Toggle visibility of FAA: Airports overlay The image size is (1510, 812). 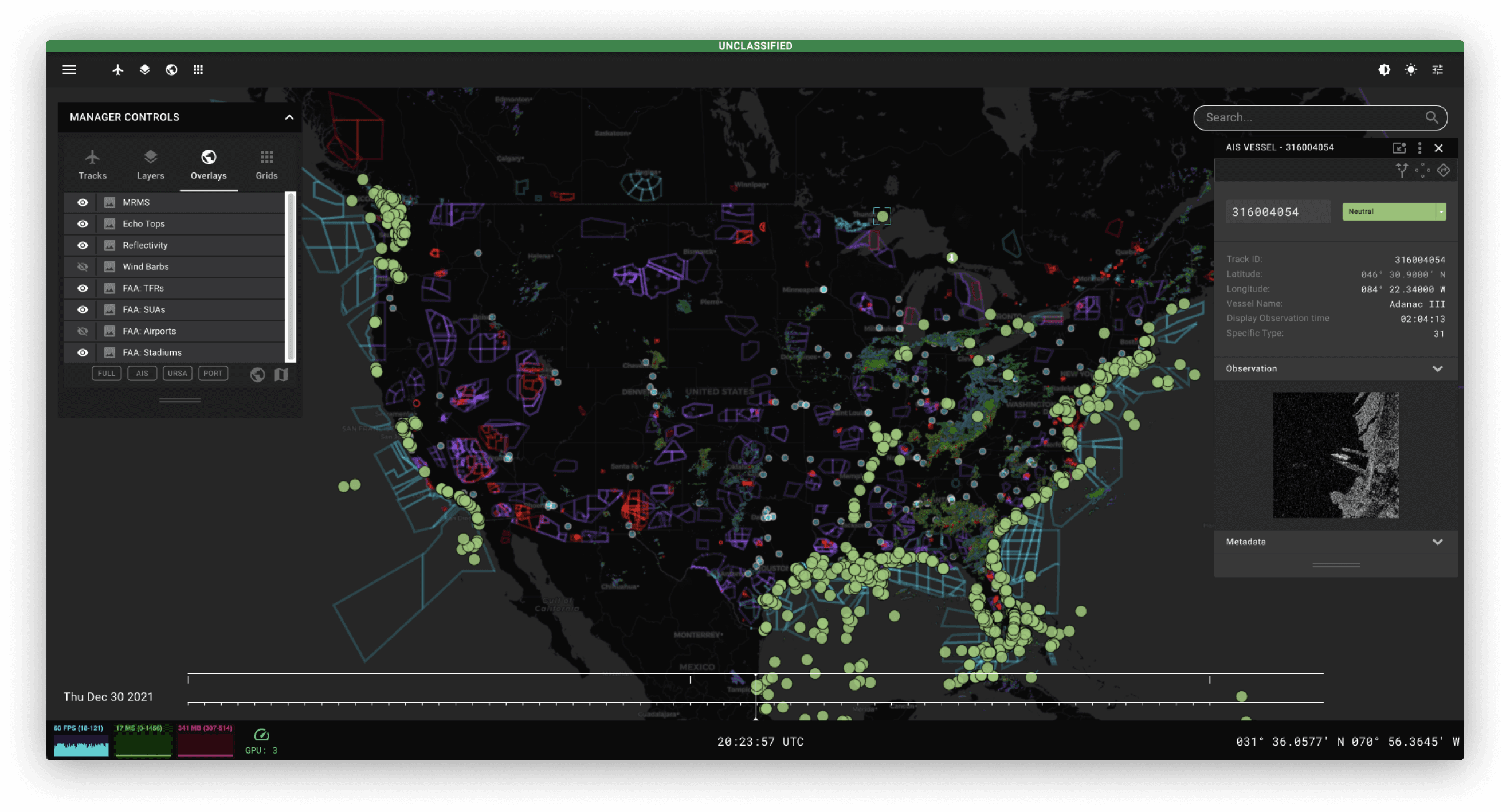[x=83, y=331]
